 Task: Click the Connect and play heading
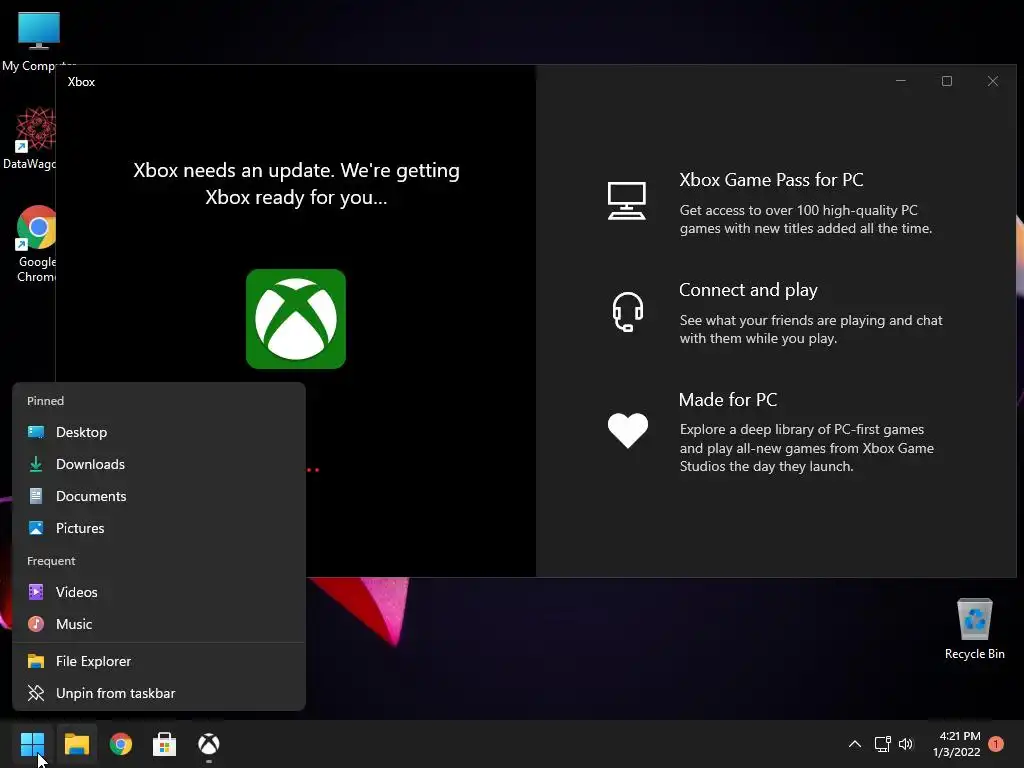tap(748, 290)
